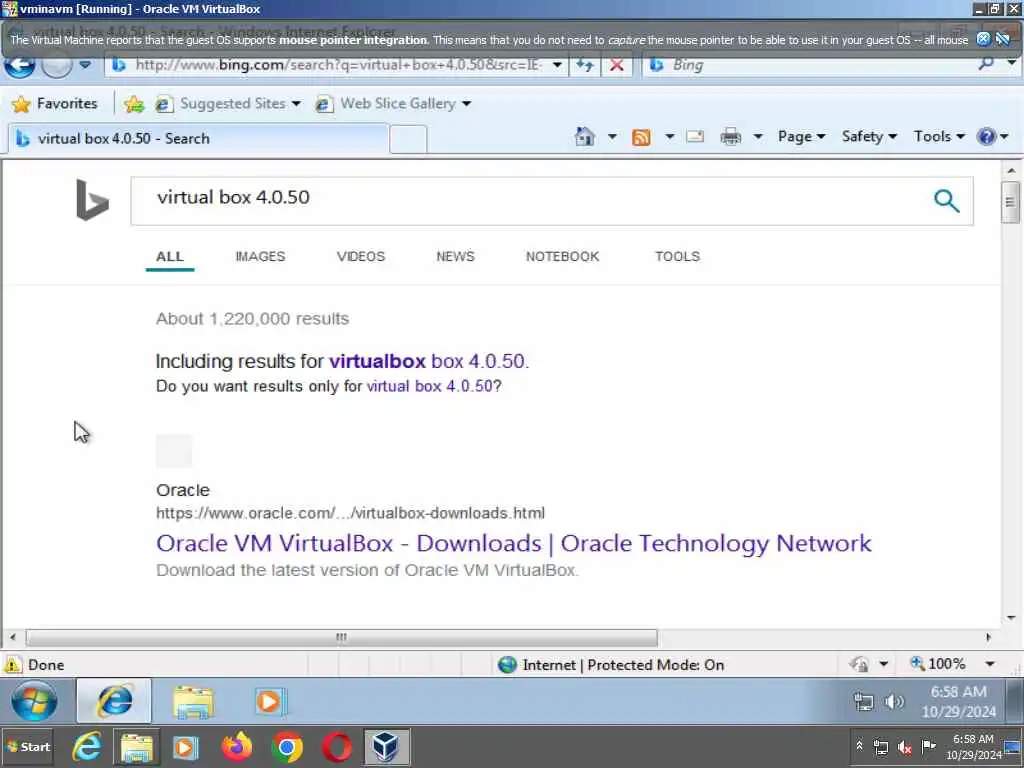Open the host Start button

(27, 747)
